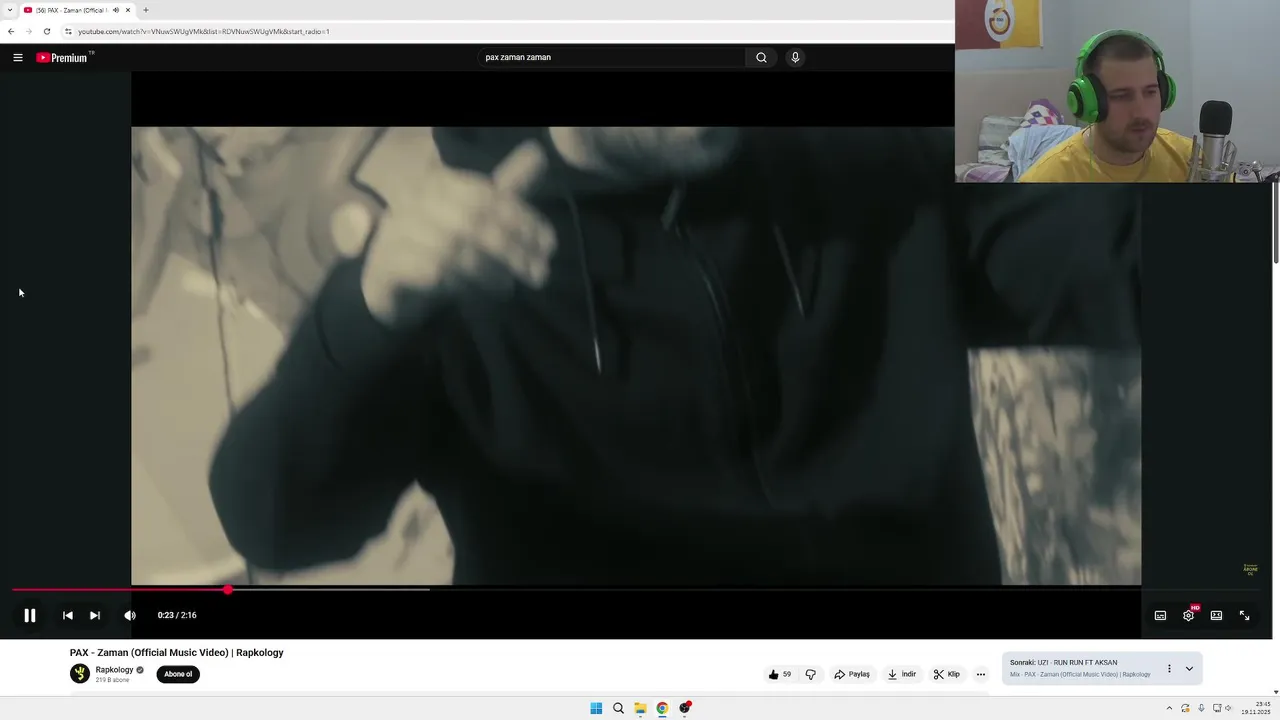
Task: Switch to Chrome on the taskbar
Action: 662,708
